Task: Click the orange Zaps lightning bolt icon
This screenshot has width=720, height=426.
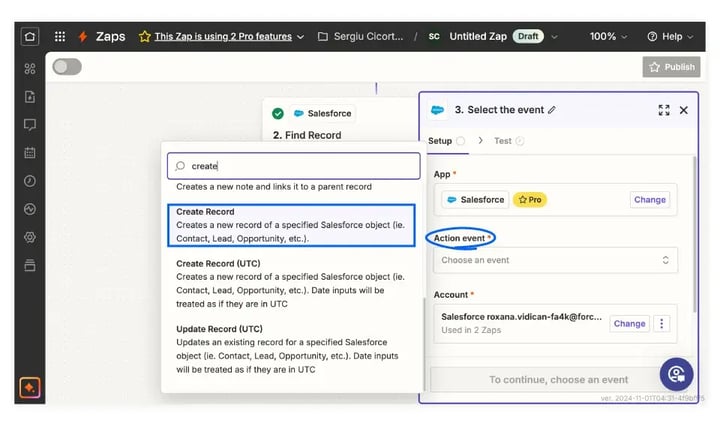Action: [83, 36]
